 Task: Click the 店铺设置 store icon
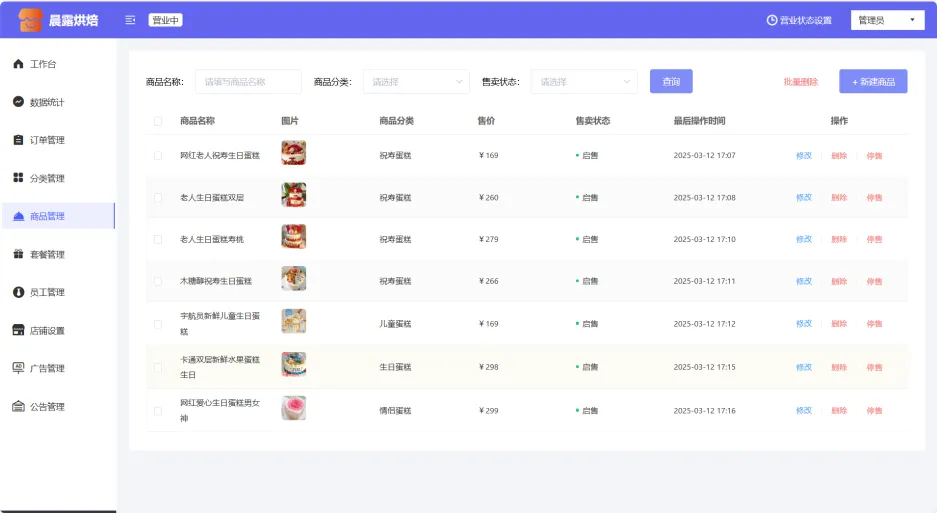coord(18,330)
